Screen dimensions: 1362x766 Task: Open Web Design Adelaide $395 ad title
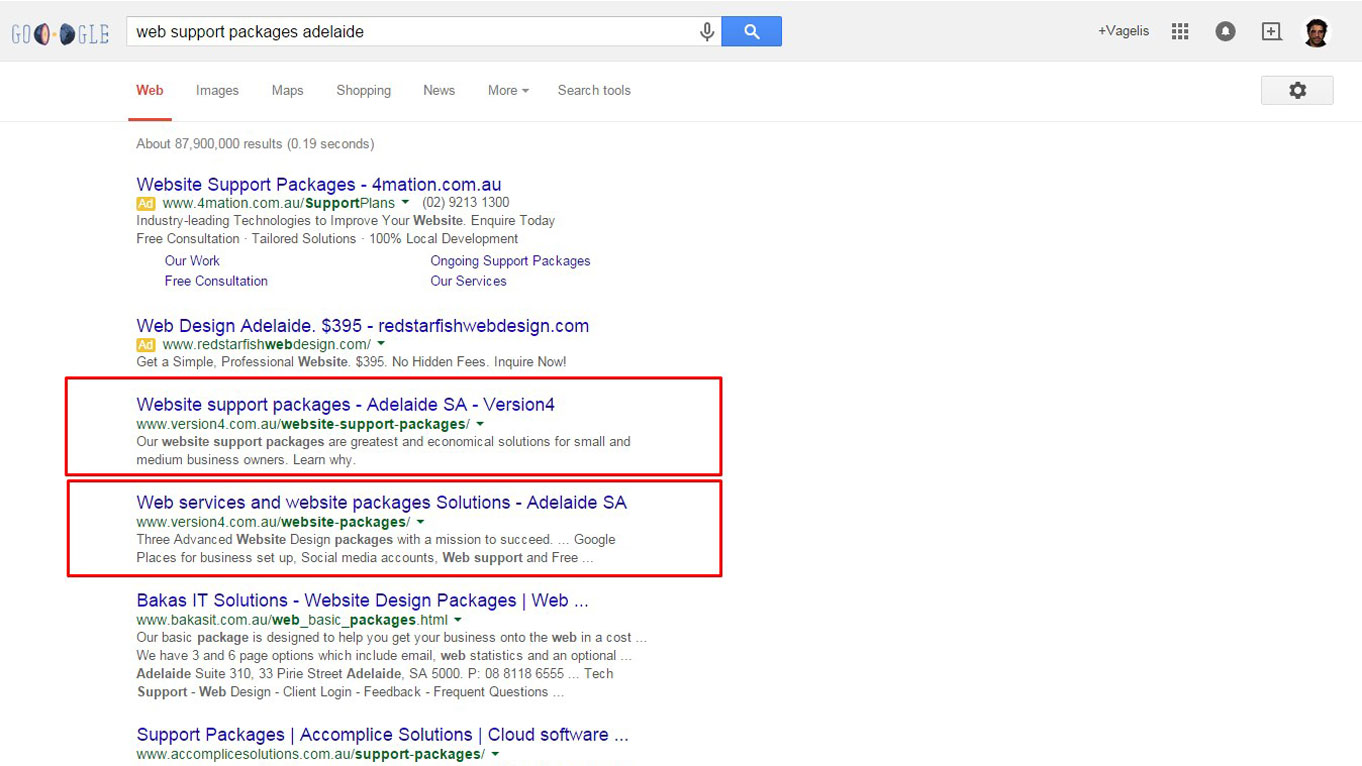click(362, 326)
